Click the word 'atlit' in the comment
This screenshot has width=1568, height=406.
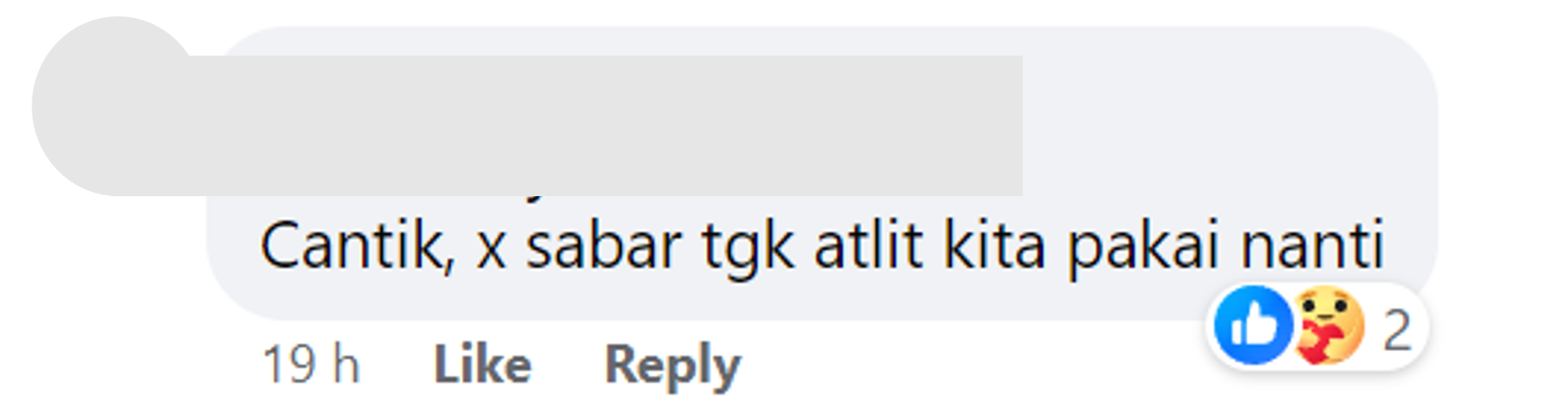[x=868, y=245]
